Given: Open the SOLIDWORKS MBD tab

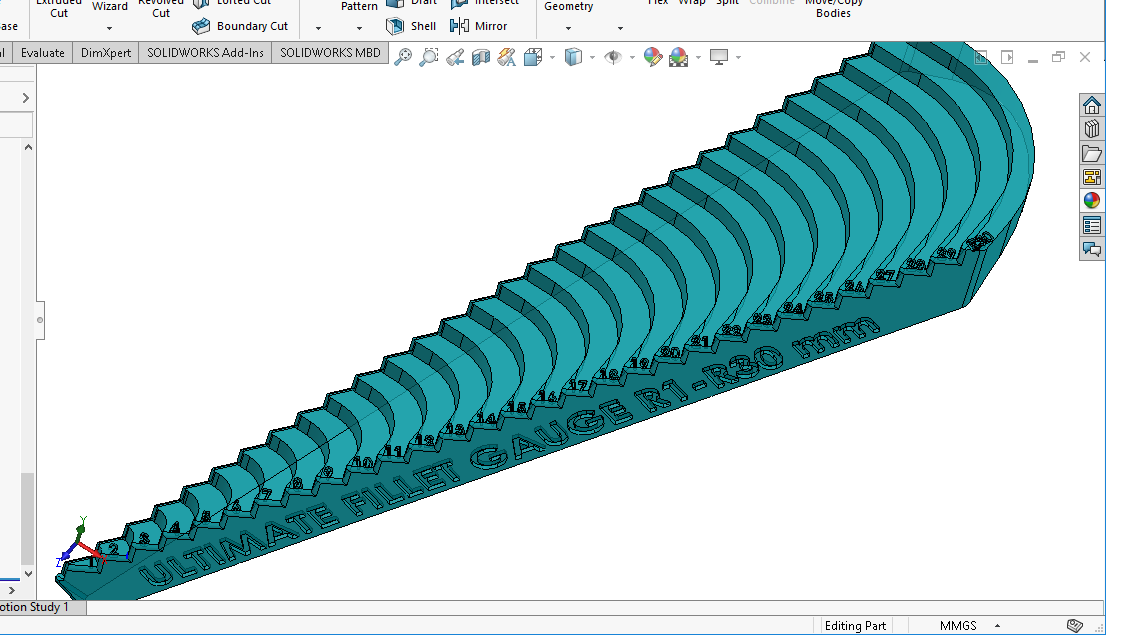Looking at the screenshot, I should coord(330,52).
